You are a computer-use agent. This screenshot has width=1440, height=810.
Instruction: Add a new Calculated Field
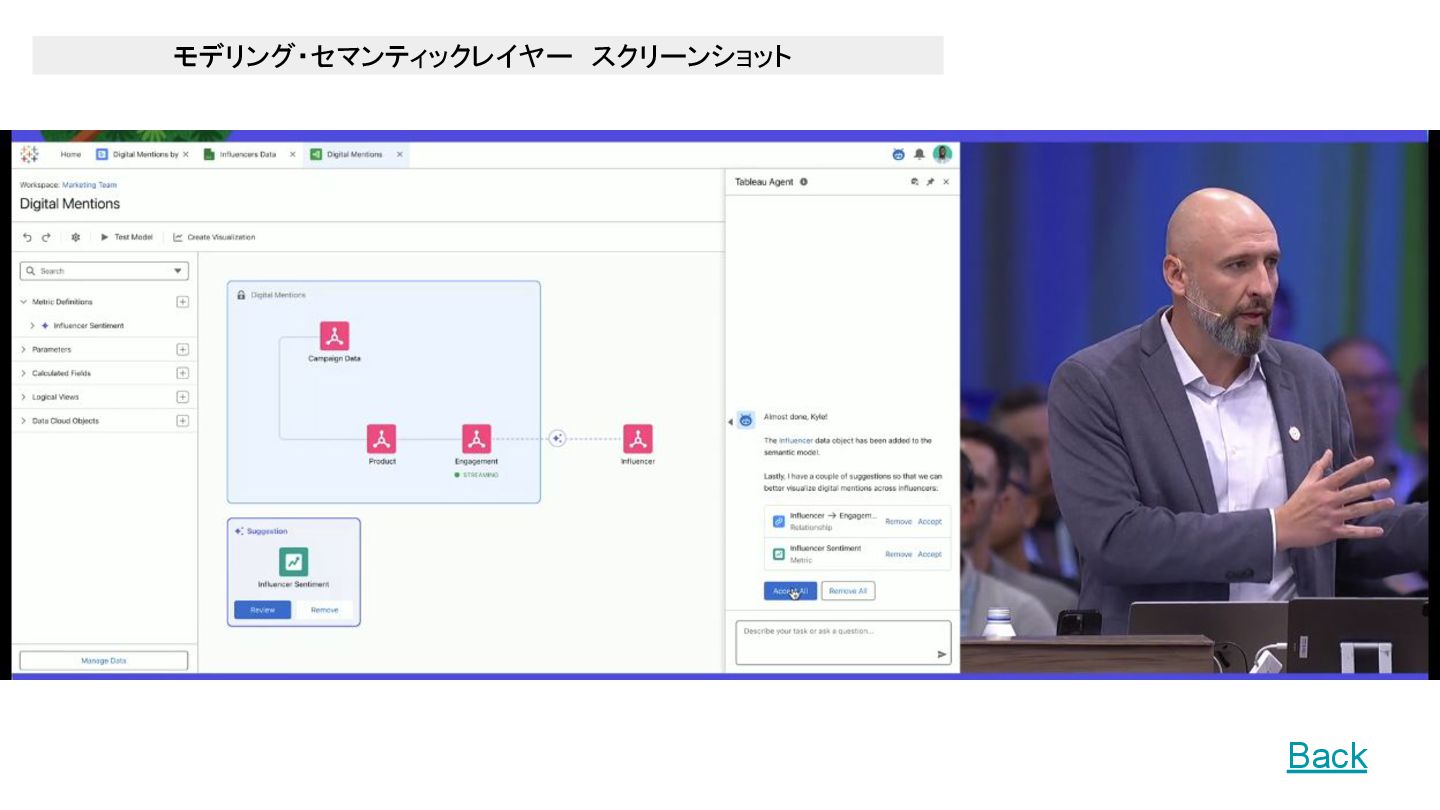click(x=182, y=373)
